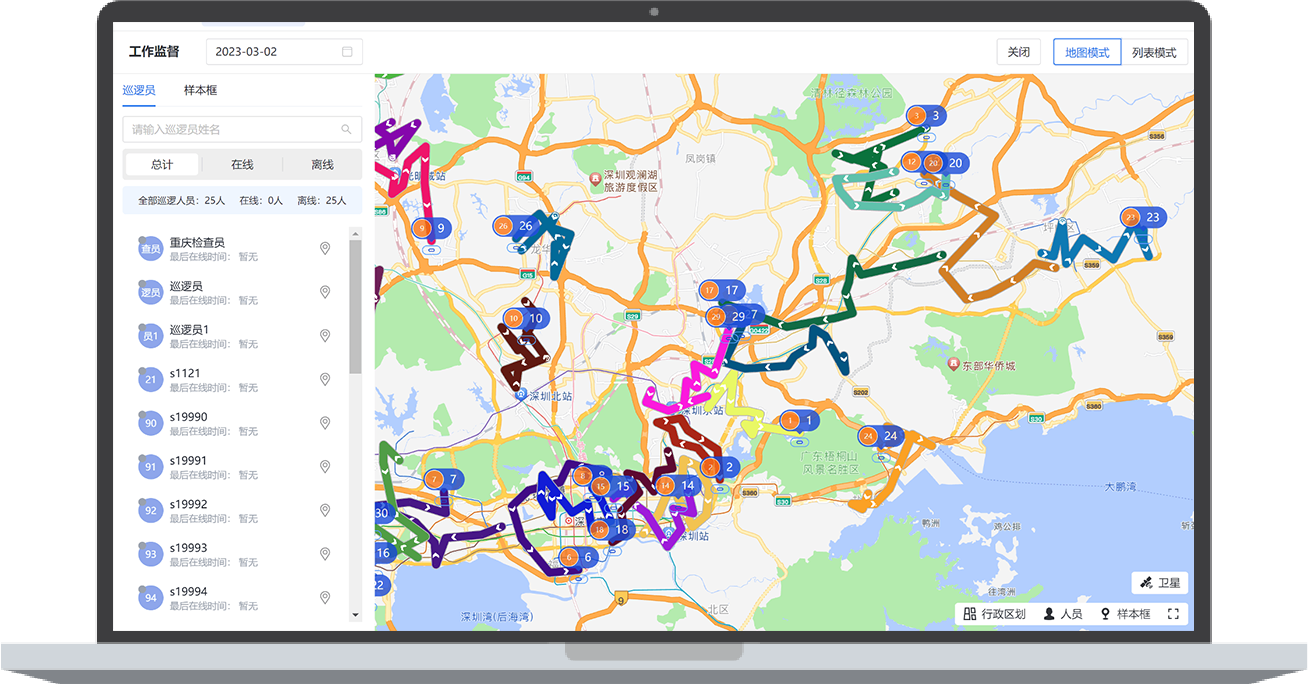Toggle 行政区划 layer on map

[x=994, y=614]
